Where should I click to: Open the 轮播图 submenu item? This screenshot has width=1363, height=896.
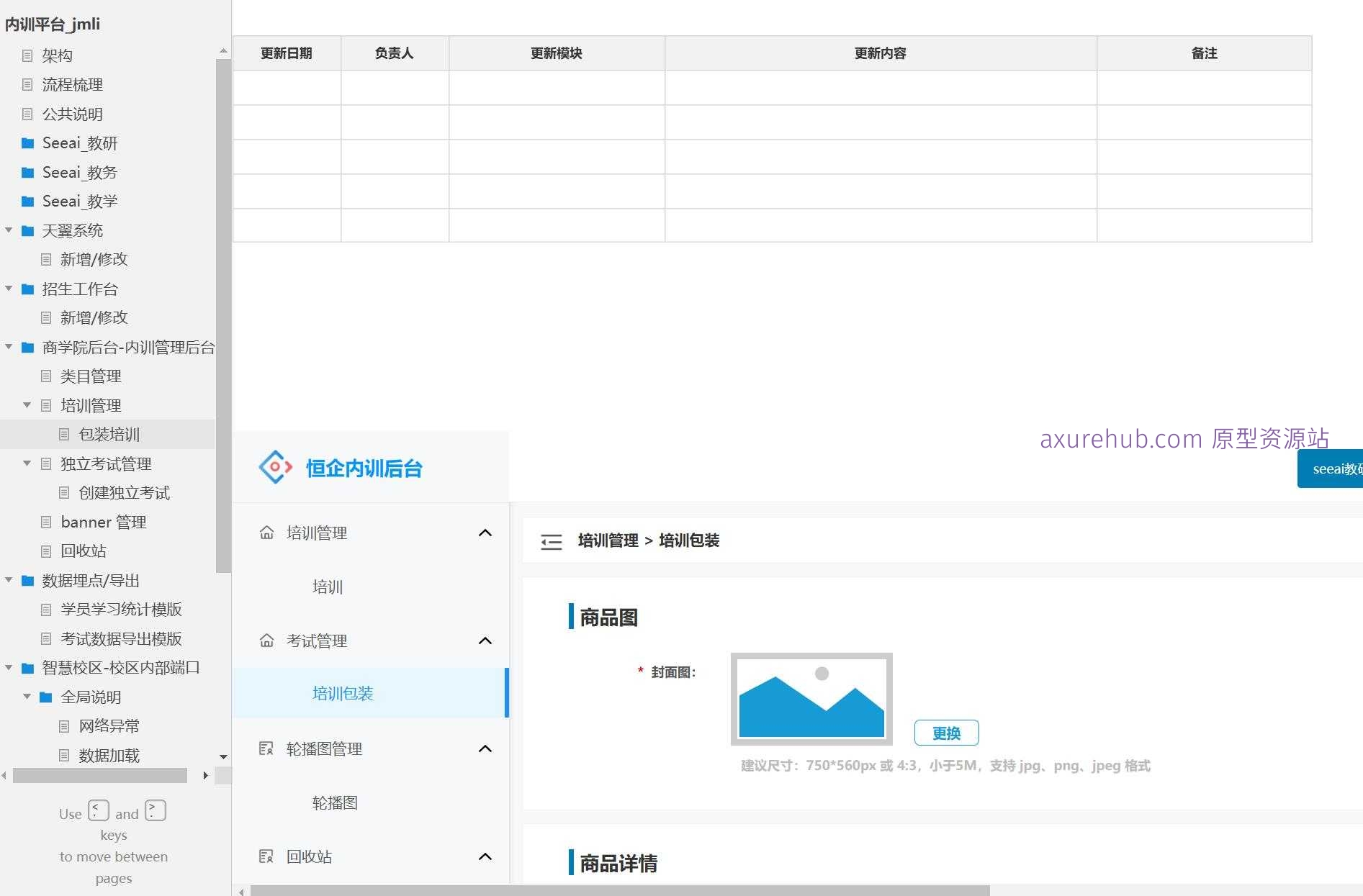(x=335, y=803)
